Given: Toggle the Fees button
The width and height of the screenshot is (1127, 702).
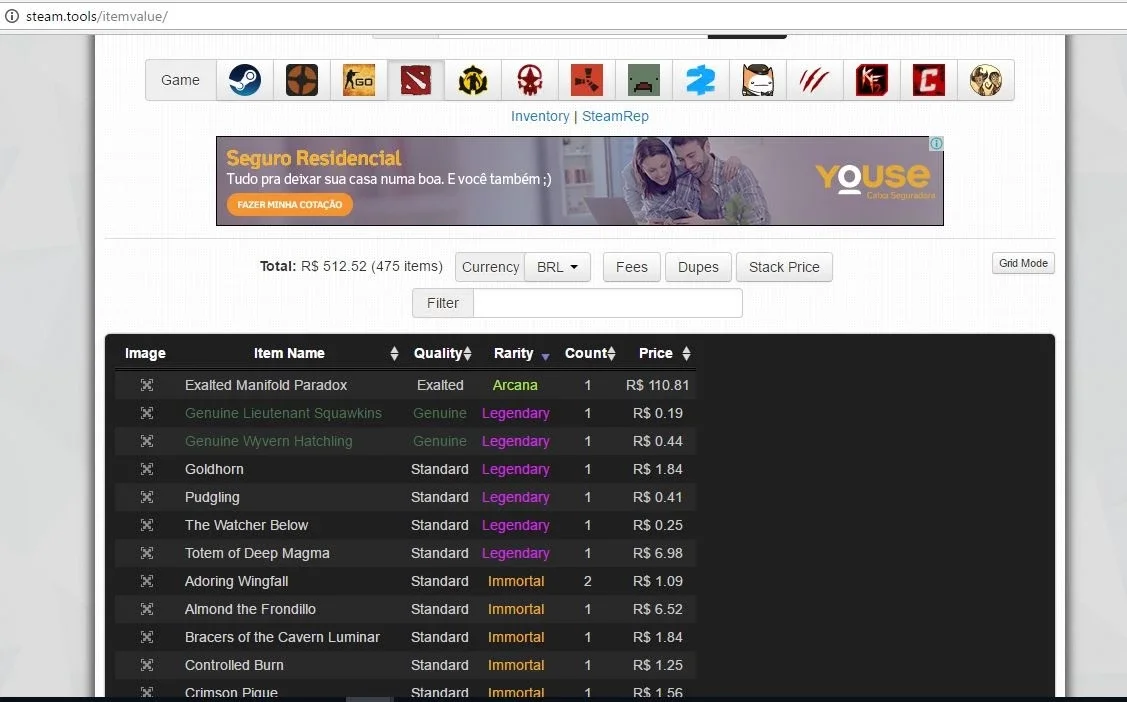Looking at the screenshot, I should [x=632, y=267].
